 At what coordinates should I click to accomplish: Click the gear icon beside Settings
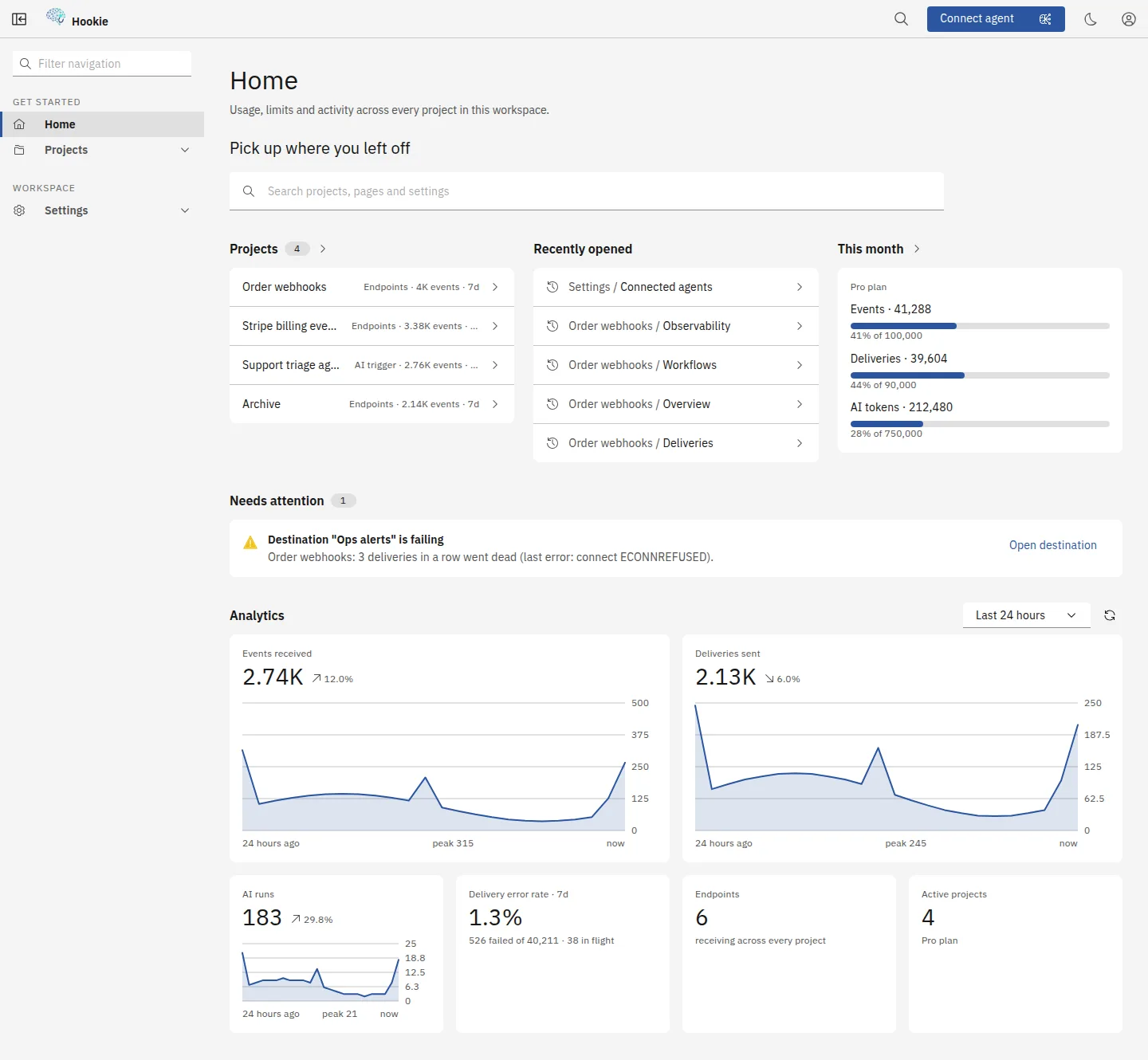20,210
